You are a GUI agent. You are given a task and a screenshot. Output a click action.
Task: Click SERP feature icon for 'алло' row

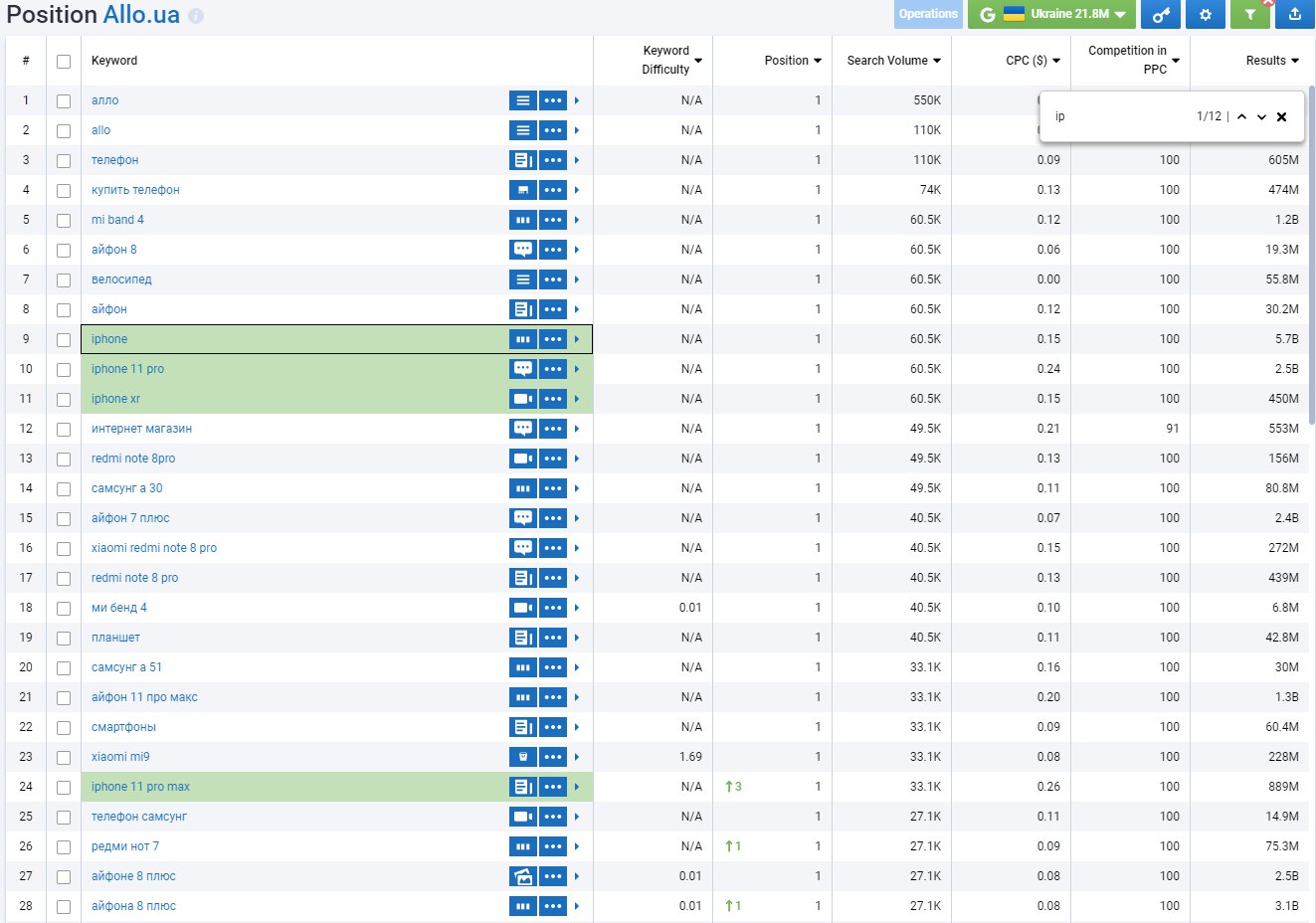(523, 100)
